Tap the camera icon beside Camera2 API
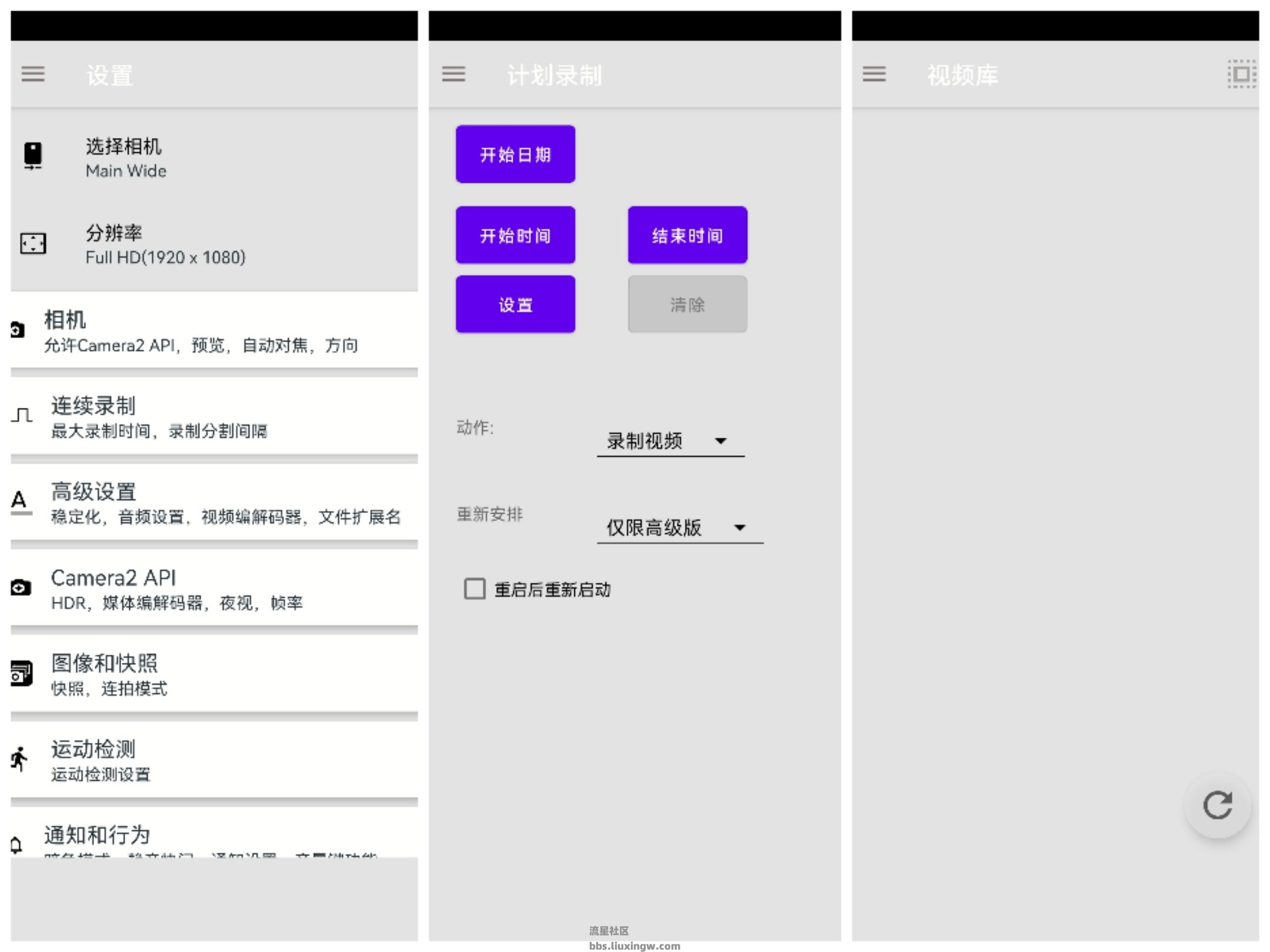Screen dimensions: 1270x952 (x=21, y=587)
